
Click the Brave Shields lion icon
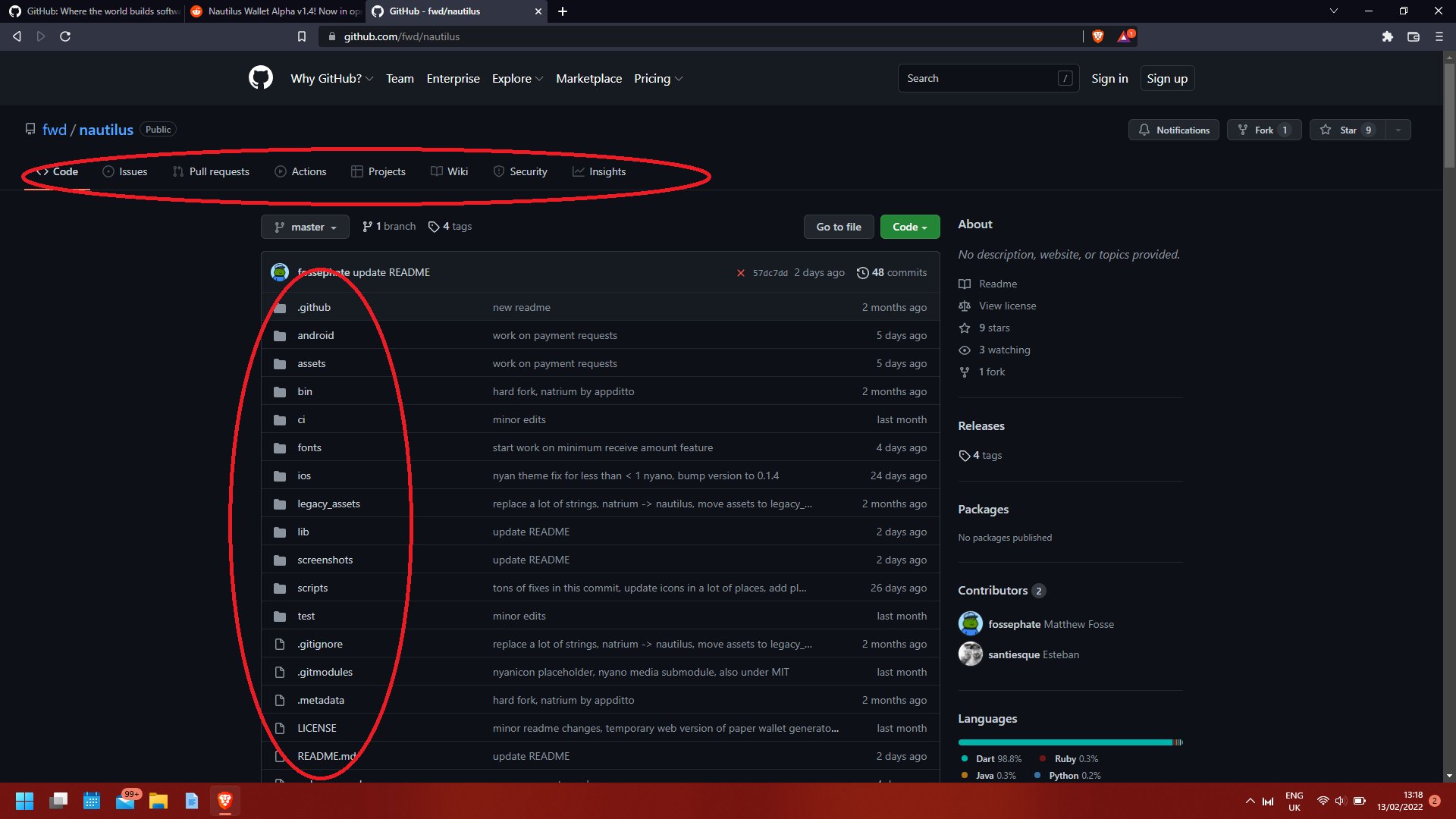1097,36
